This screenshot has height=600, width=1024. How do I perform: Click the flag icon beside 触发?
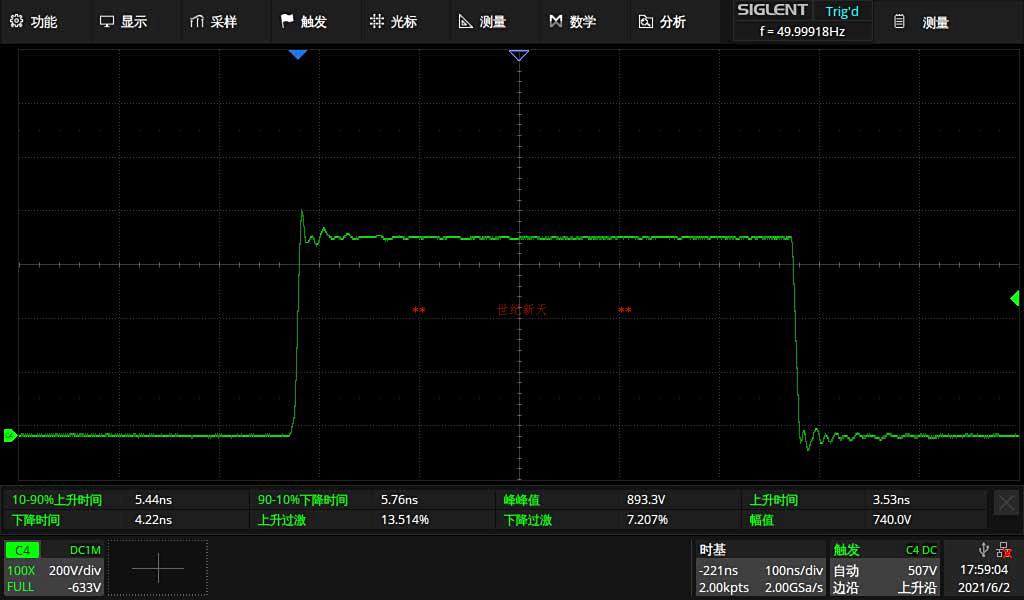(x=287, y=21)
